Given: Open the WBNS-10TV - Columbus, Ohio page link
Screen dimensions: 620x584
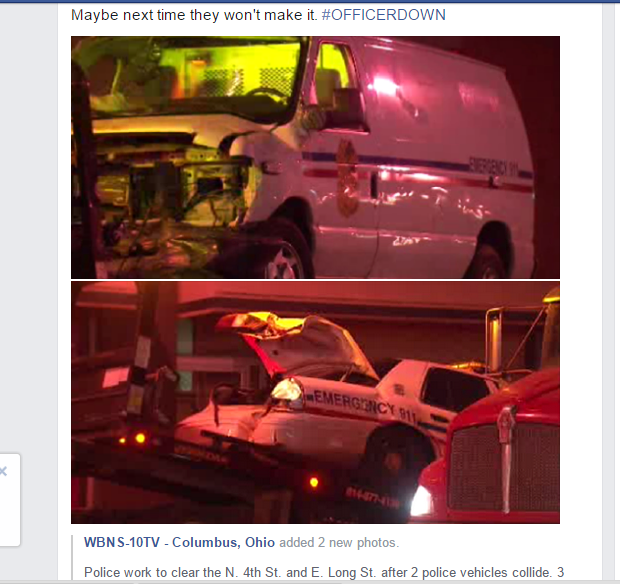Looking at the screenshot, I should coord(179,542).
